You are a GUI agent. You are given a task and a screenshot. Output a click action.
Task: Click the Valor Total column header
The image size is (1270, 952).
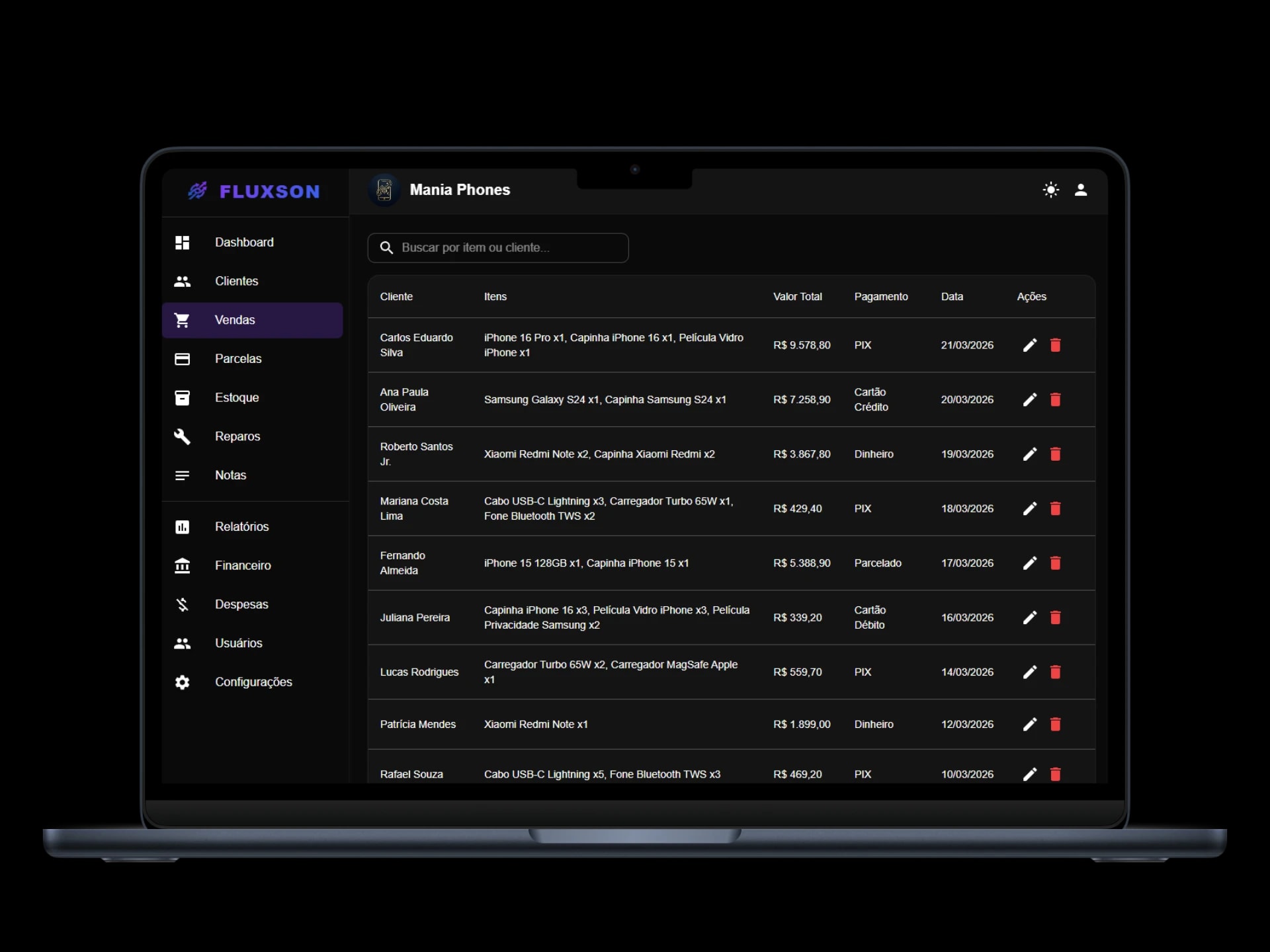pyautogui.click(x=797, y=297)
